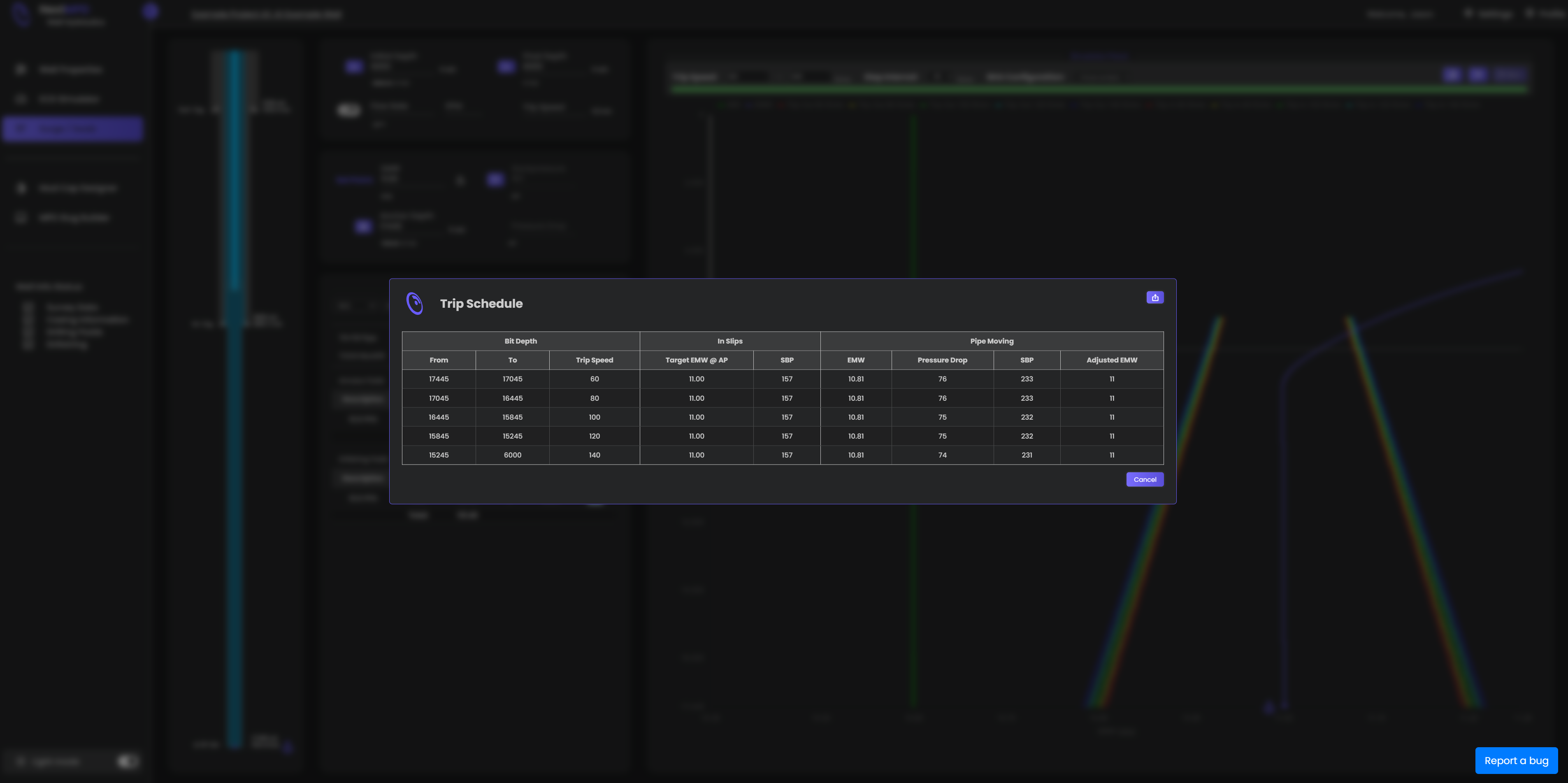The width and height of the screenshot is (1568, 783).
Task: Click the export icon on the Trip Schedule dialog
Action: (x=1155, y=298)
